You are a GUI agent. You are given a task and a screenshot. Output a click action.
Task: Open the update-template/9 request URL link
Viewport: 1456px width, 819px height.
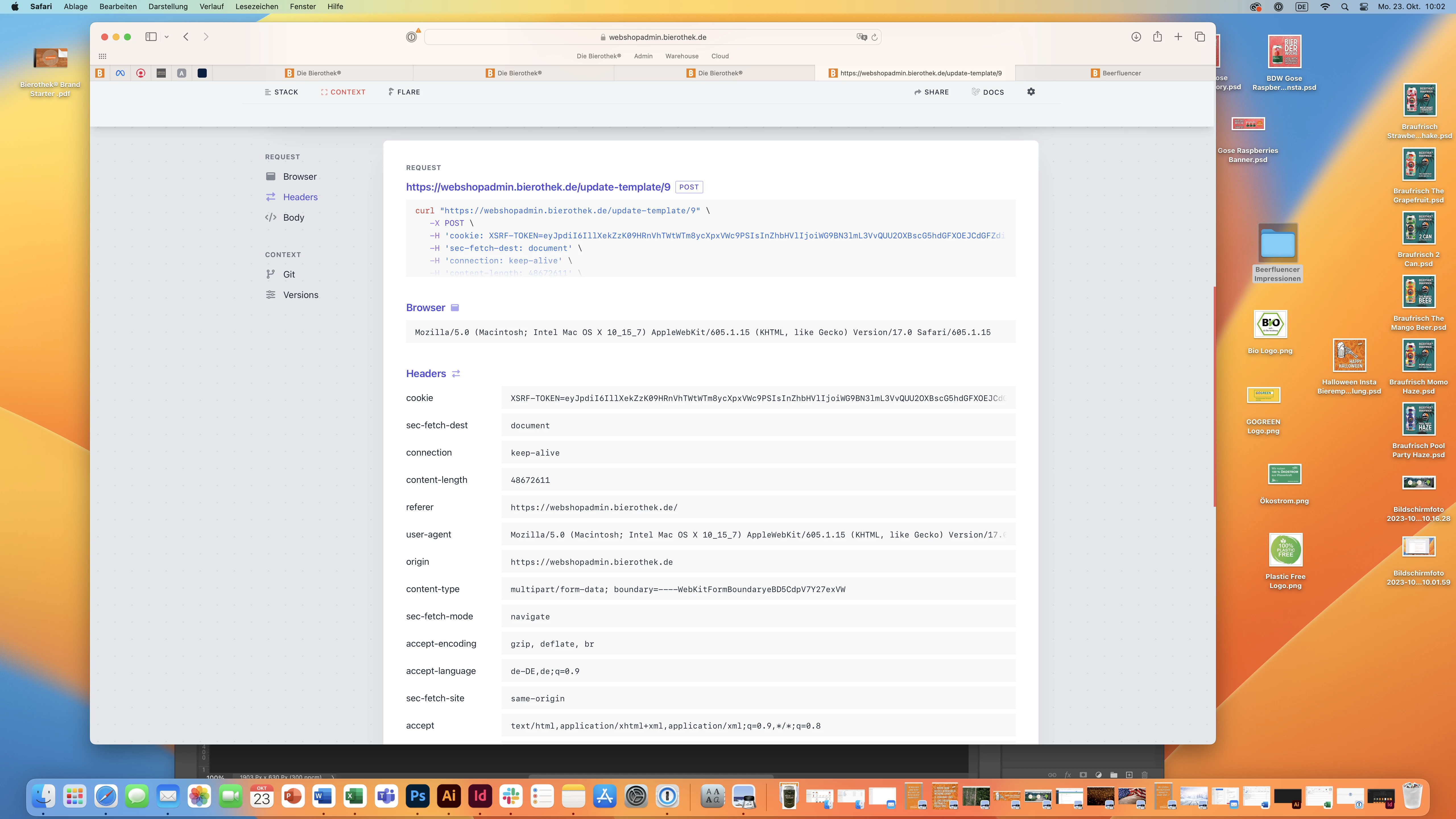(538, 187)
